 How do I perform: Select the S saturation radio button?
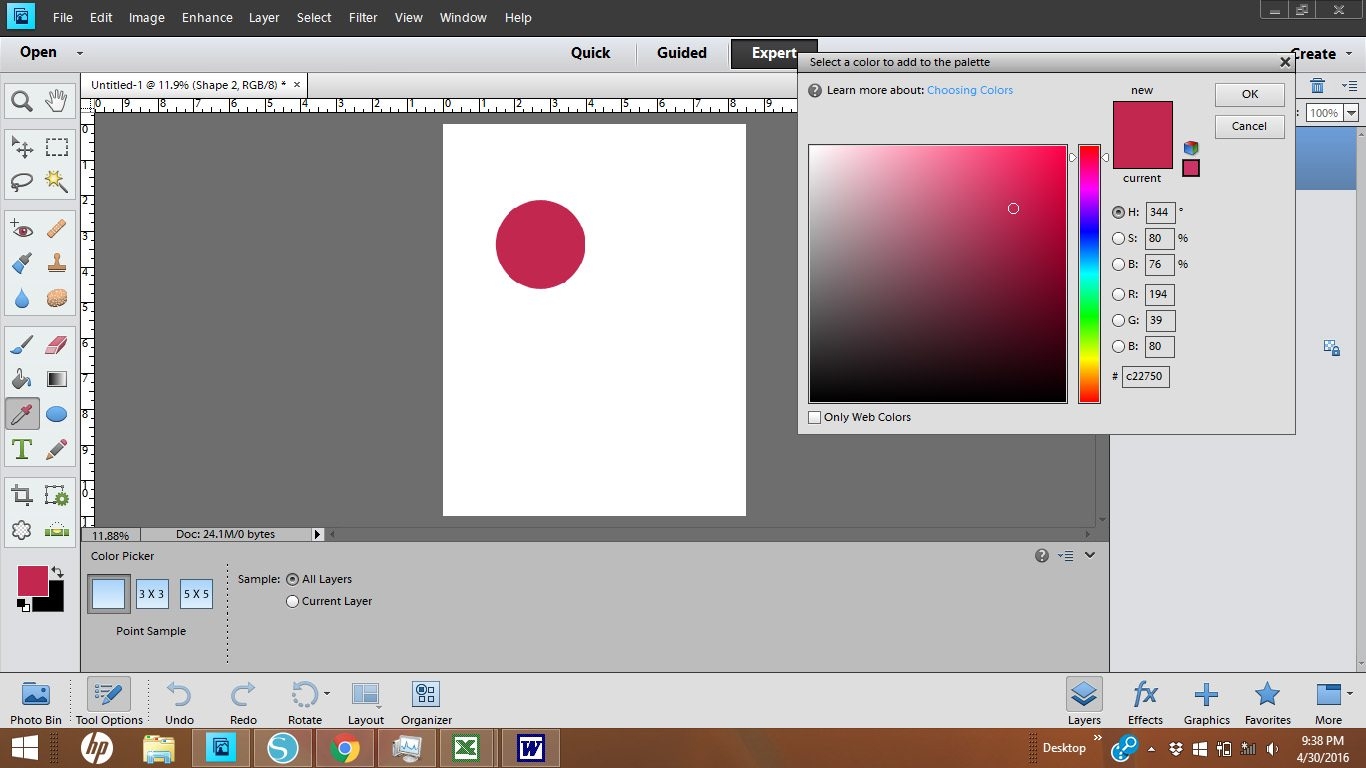[1119, 239]
